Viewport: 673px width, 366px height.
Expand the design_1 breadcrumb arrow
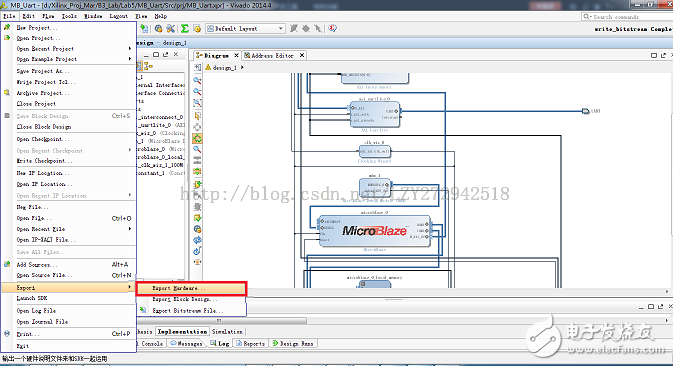tap(242, 67)
